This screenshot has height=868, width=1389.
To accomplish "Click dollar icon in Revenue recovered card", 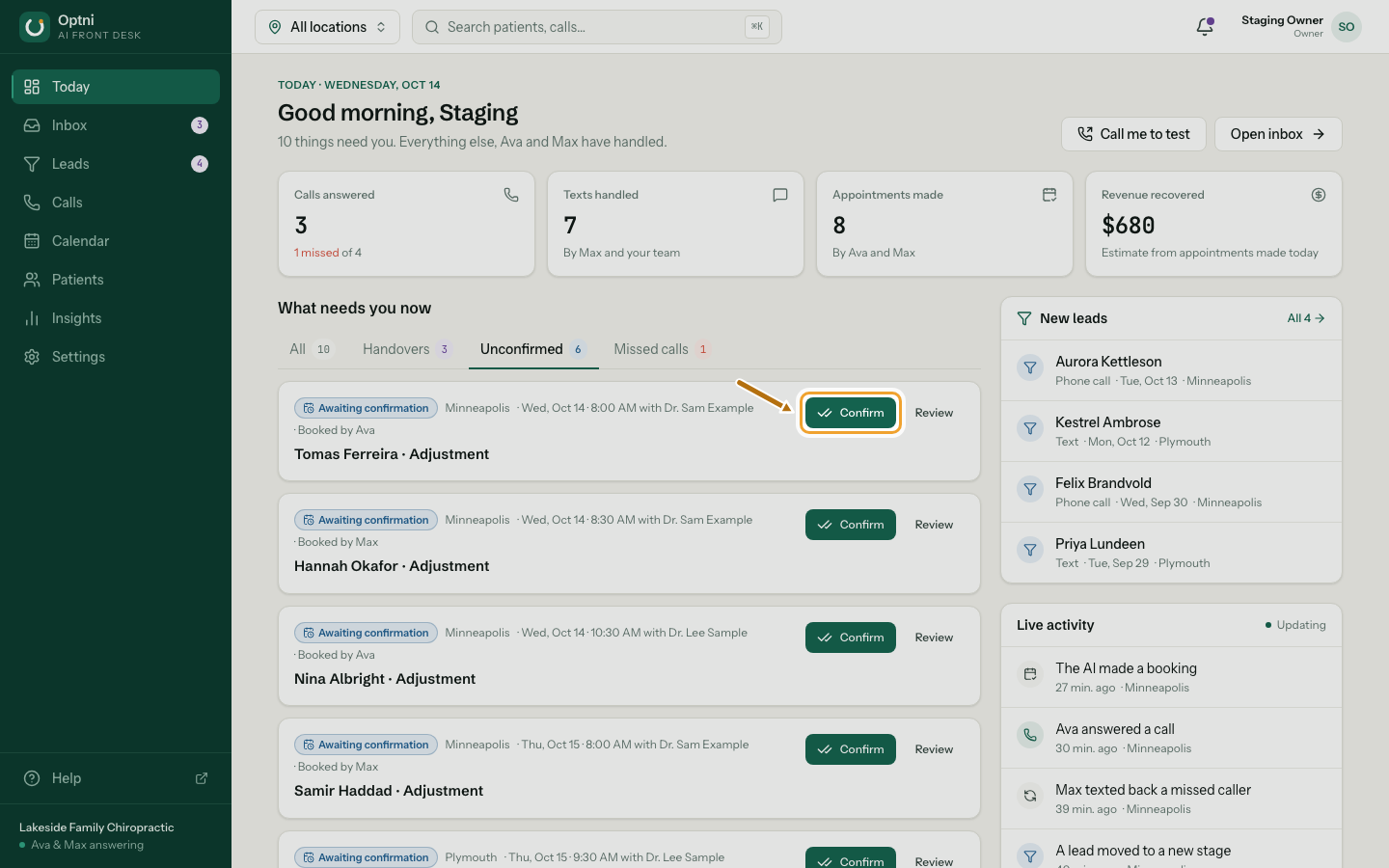I will coord(1319,195).
